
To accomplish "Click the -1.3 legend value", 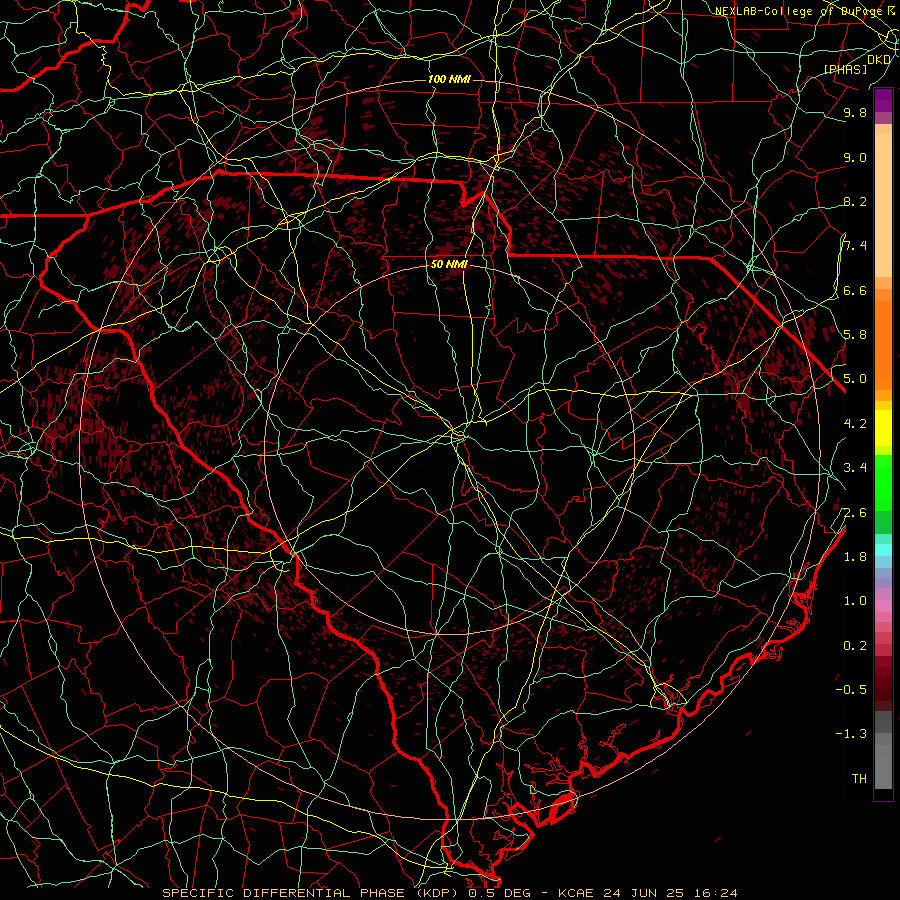I will click(851, 734).
